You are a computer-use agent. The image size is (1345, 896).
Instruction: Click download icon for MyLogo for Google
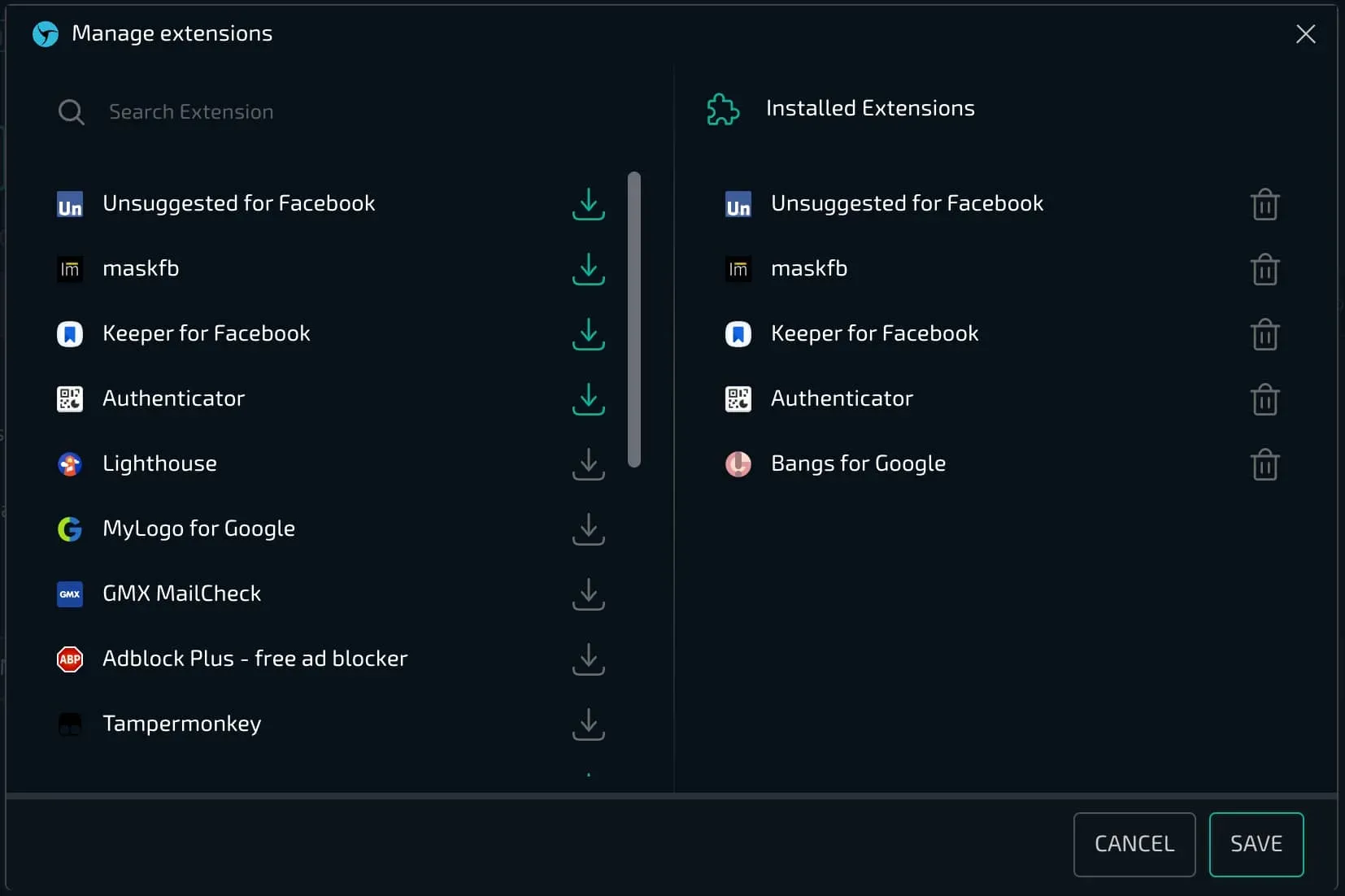point(588,528)
